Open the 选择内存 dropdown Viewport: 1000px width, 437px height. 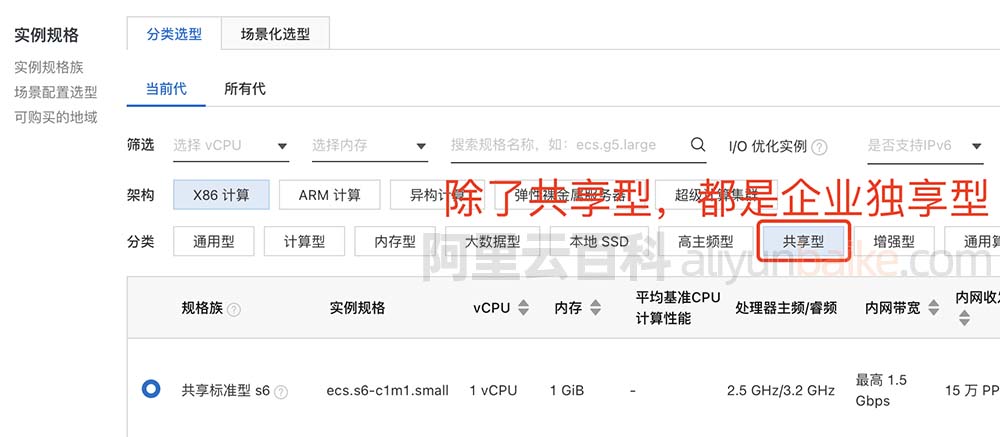click(x=369, y=145)
